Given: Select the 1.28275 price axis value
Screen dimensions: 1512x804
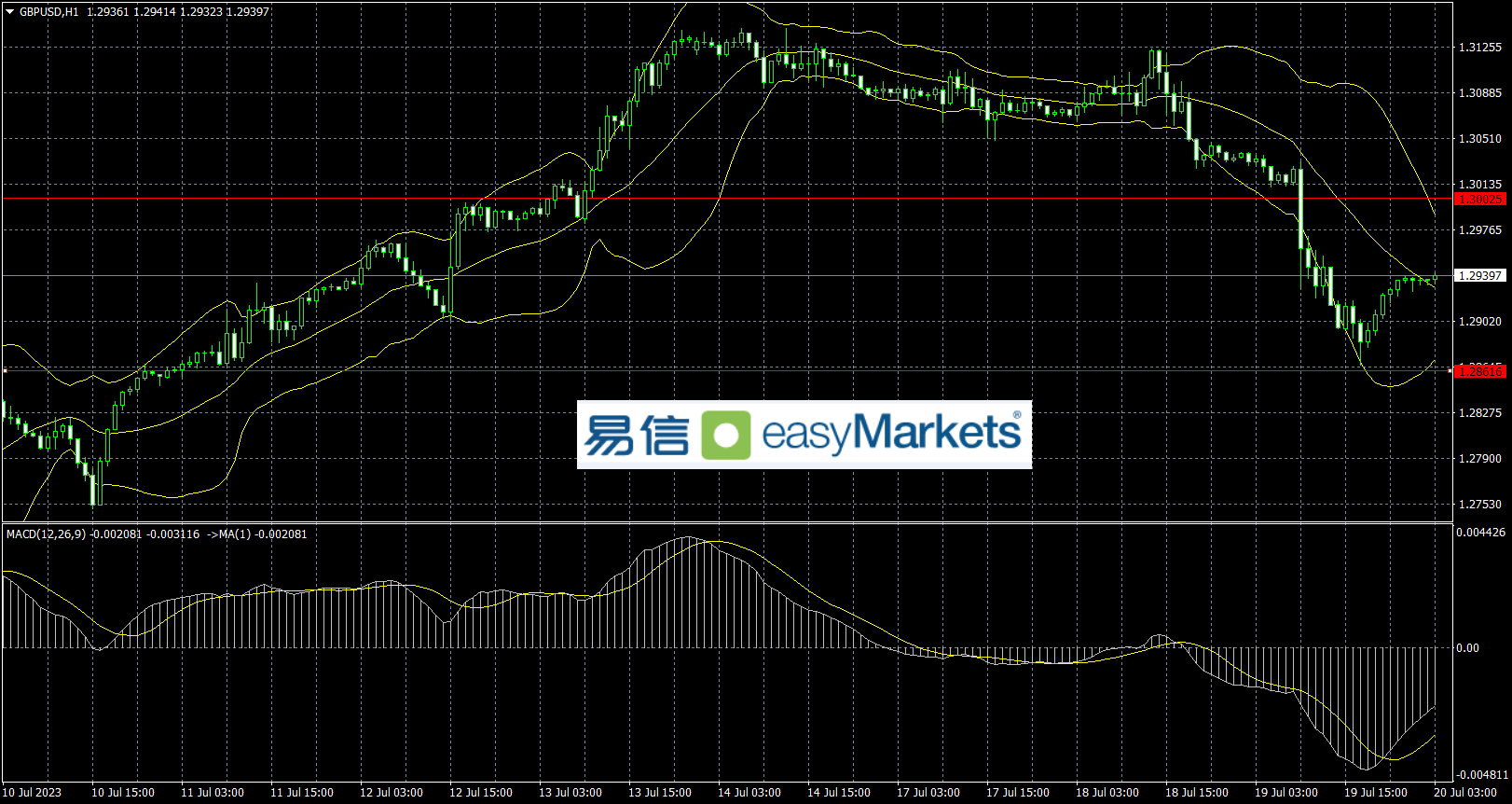Looking at the screenshot, I should click(x=1480, y=413).
